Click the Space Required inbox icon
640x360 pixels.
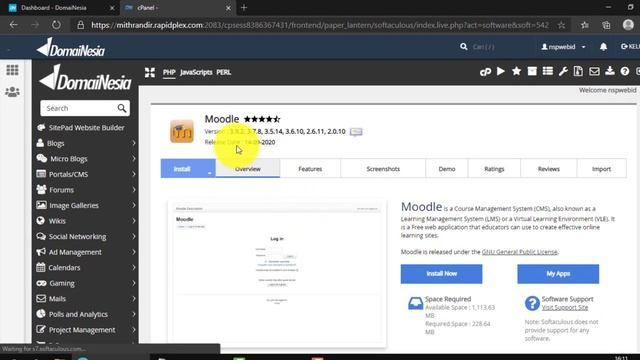(416, 303)
